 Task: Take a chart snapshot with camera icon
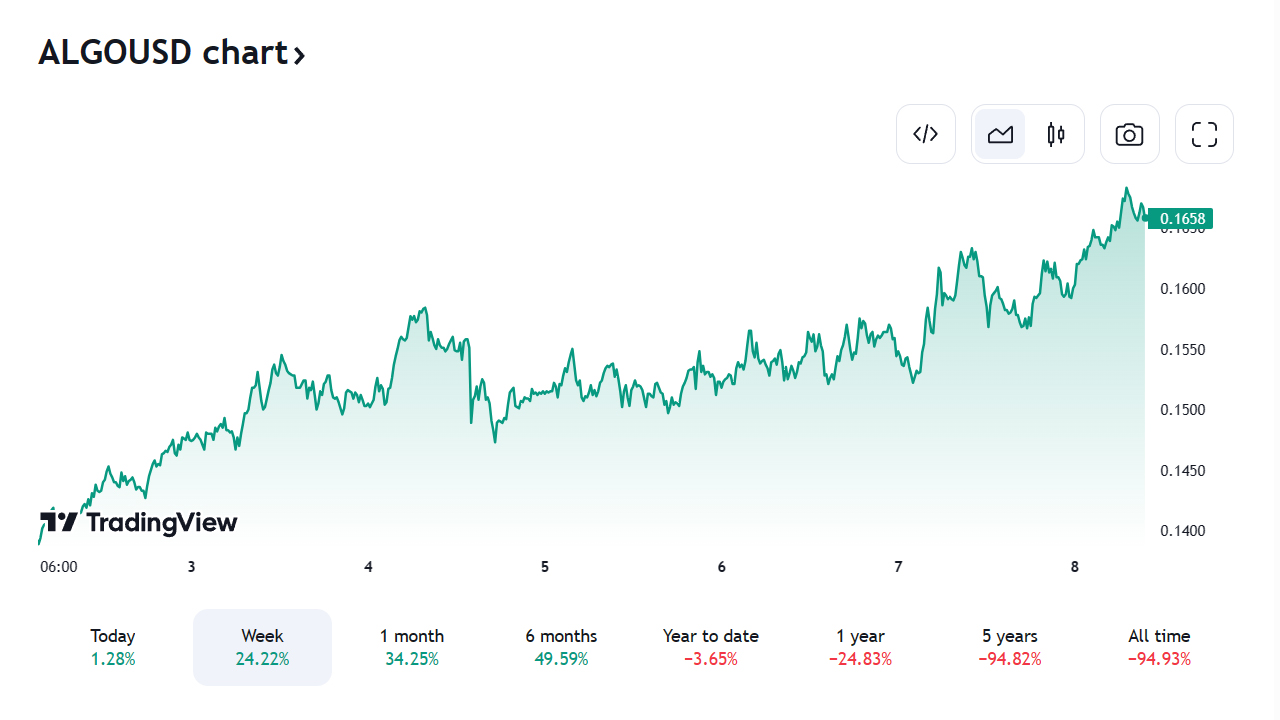point(1130,134)
